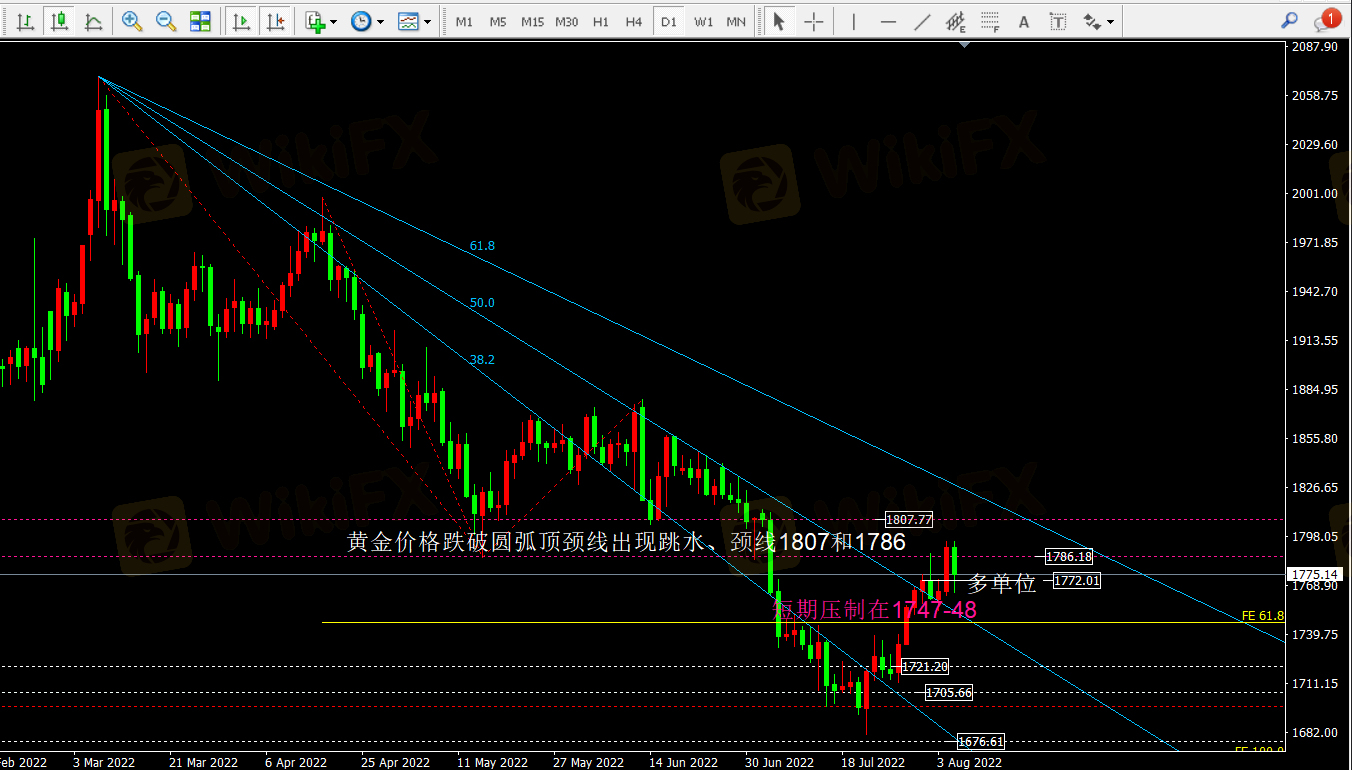Click the zoom in magnifier
Screen dimensions: 1352x770
pos(131,21)
